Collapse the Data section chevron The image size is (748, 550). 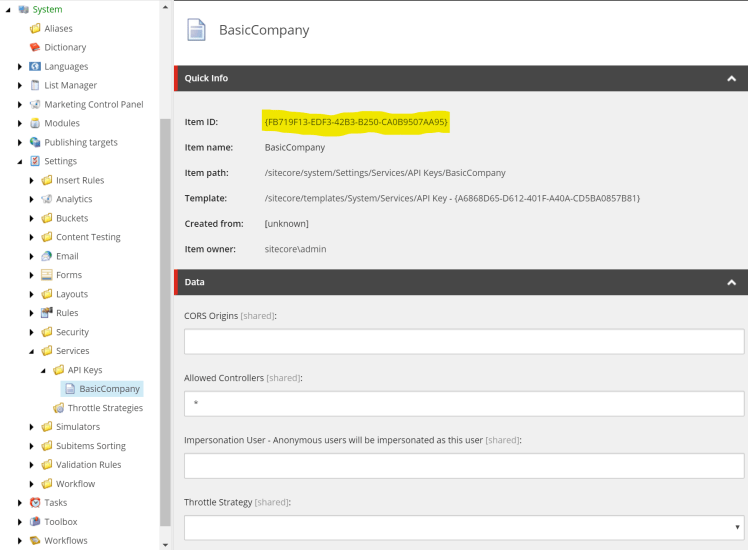pos(731,283)
